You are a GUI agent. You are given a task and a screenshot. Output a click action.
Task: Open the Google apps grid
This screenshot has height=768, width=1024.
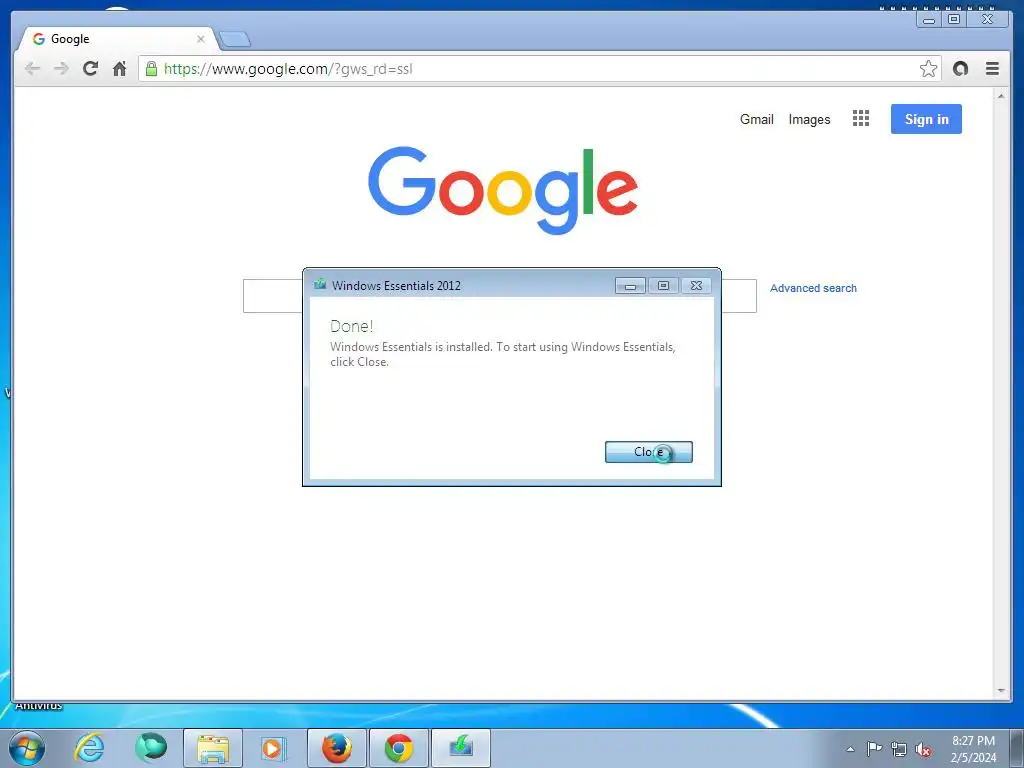(861, 118)
